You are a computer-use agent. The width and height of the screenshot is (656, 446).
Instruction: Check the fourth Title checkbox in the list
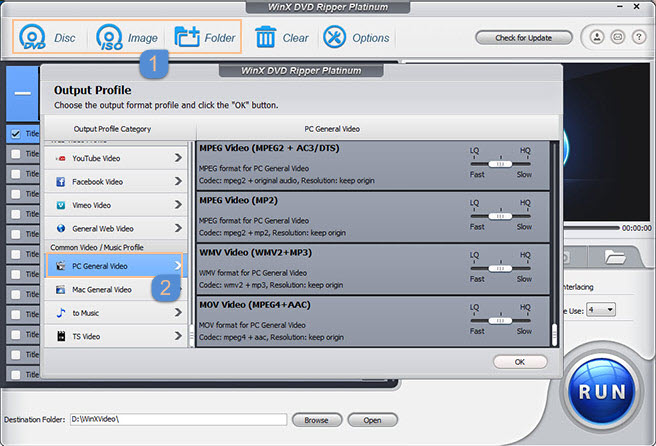point(15,194)
